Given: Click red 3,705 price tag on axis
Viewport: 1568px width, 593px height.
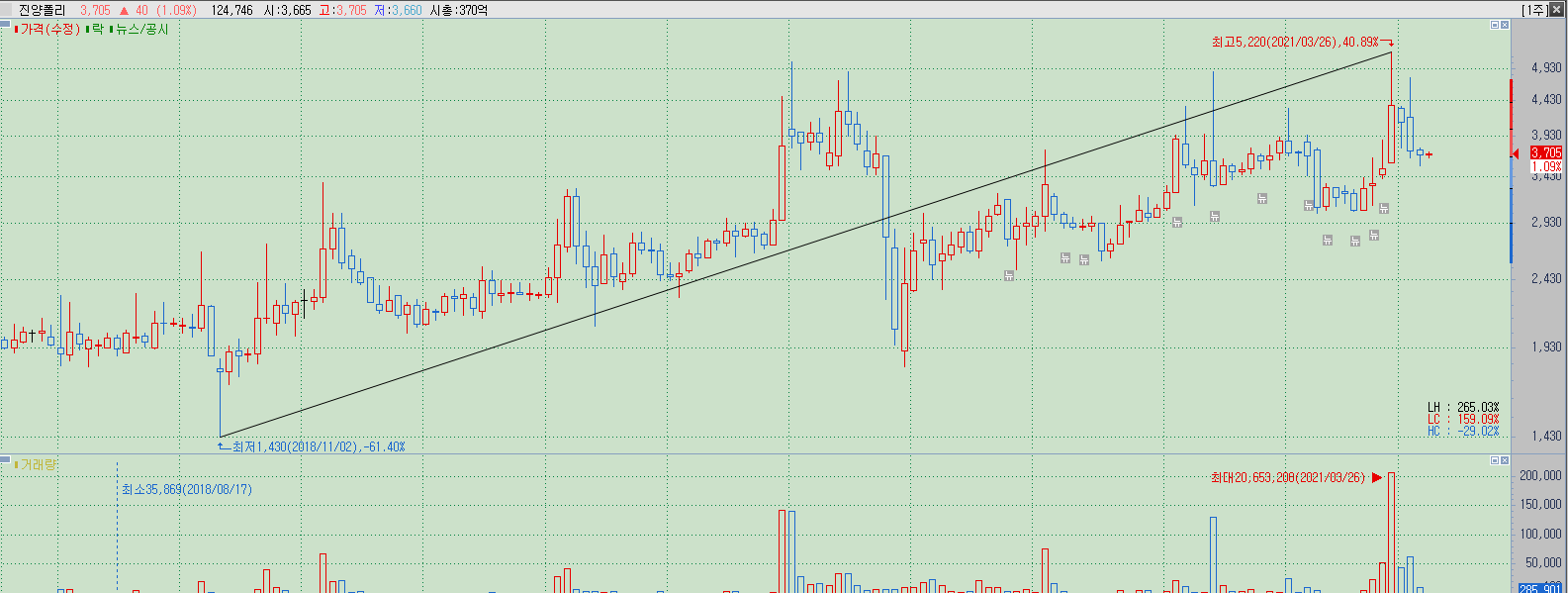Looking at the screenshot, I should 1546,152.
